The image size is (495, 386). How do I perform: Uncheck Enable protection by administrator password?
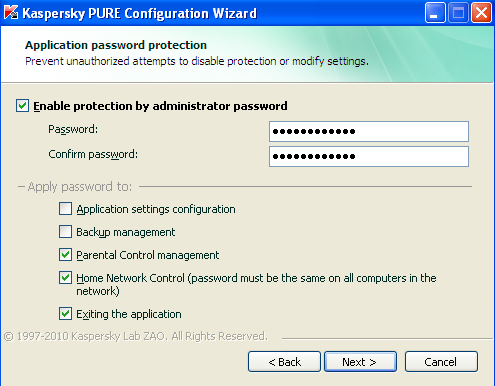22,106
